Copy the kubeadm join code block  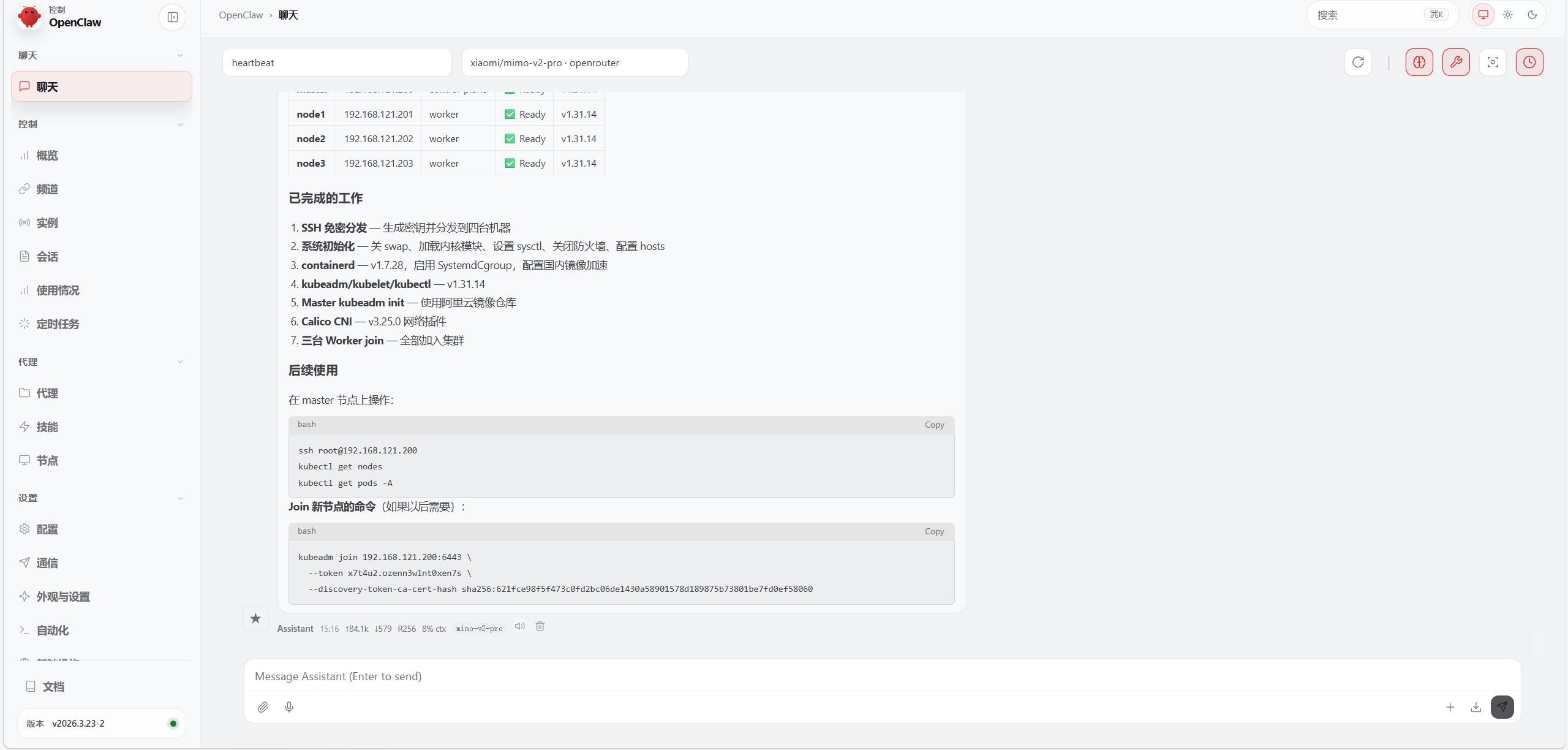click(x=933, y=531)
